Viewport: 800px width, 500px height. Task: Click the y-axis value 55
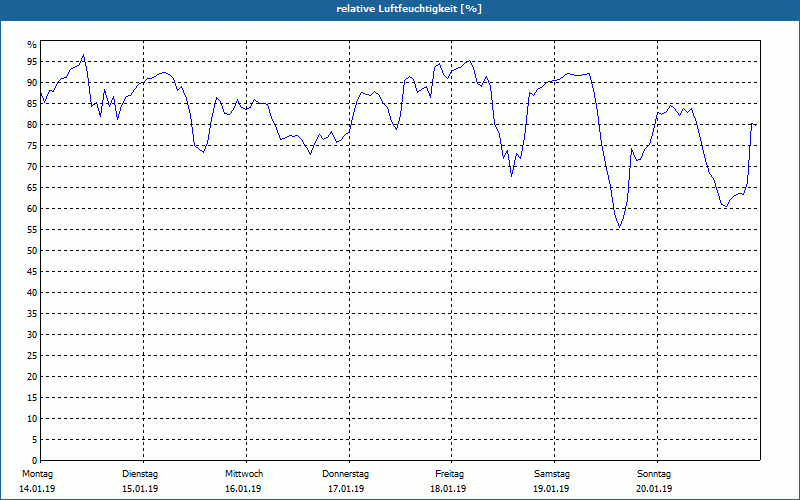pyautogui.click(x=32, y=230)
